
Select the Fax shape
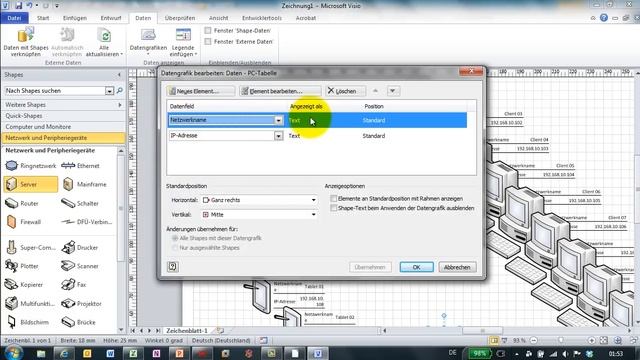(x=74, y=284)
